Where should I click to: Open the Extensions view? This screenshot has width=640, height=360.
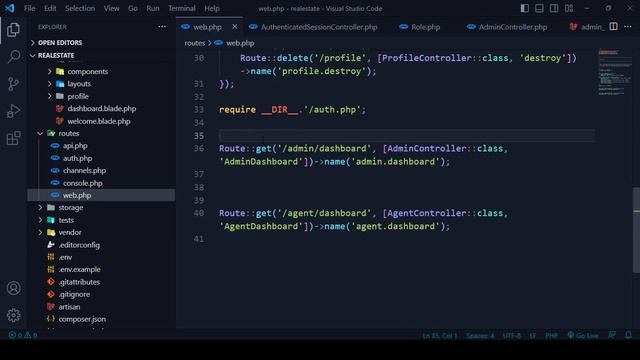tap(13, 138)
